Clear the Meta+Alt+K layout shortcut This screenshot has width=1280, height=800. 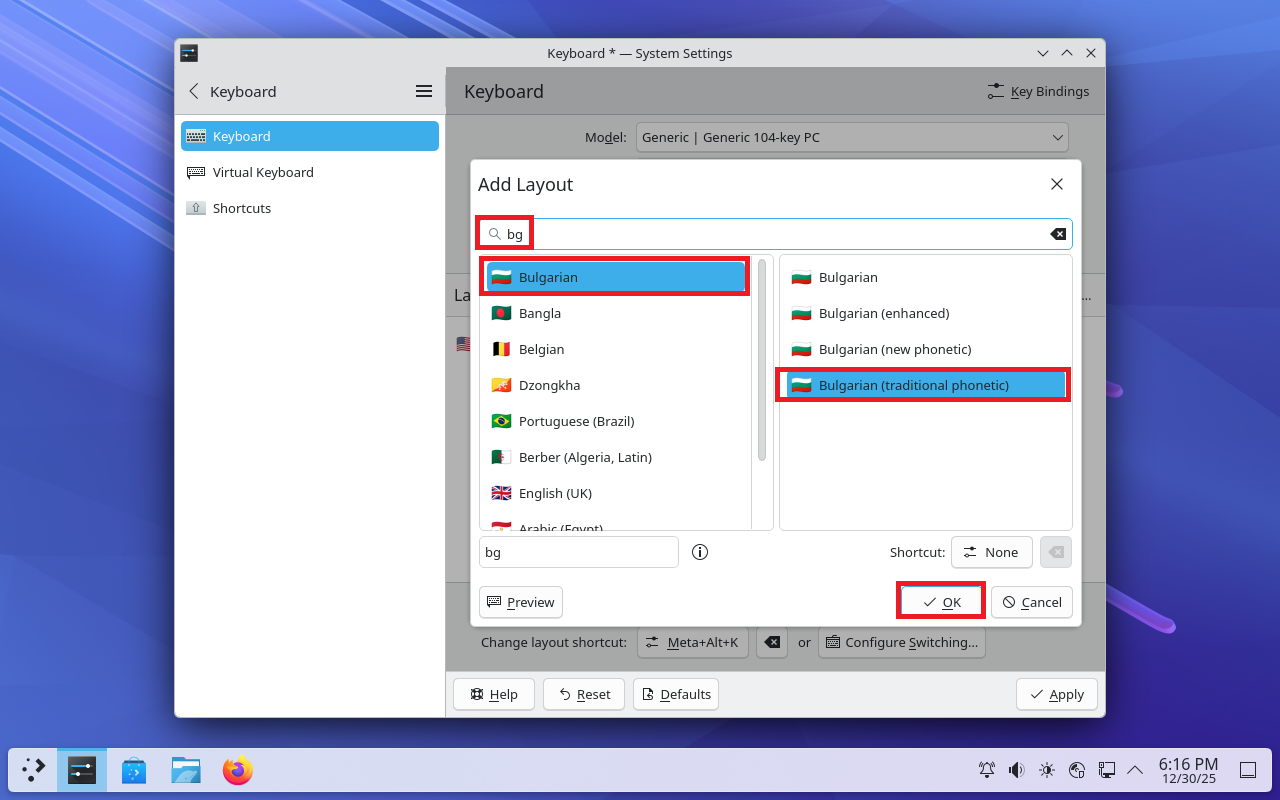click(772, 643)
